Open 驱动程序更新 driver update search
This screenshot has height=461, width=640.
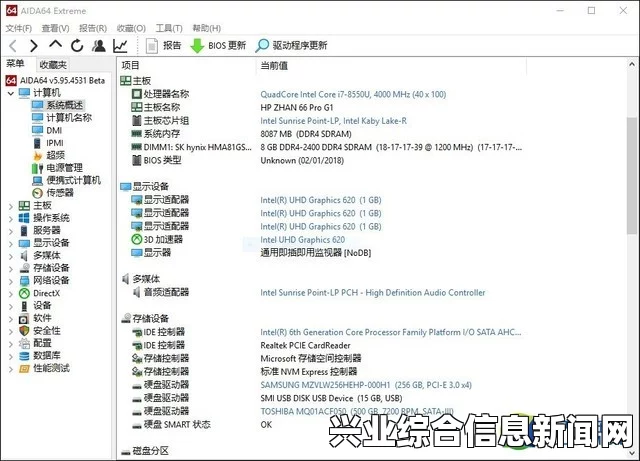click(x=291, y=46)
